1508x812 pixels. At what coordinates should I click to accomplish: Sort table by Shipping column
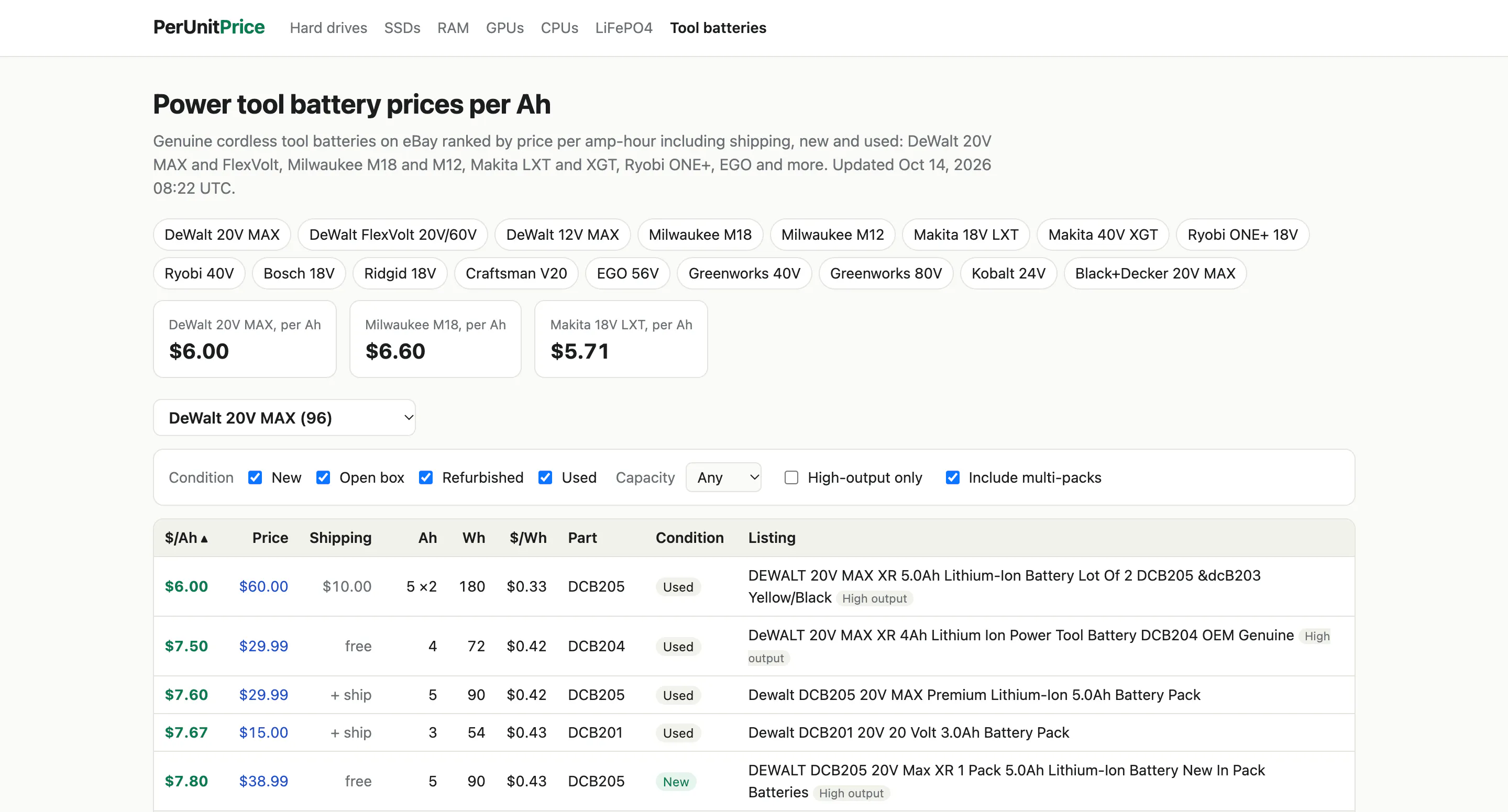click(340, 538)
